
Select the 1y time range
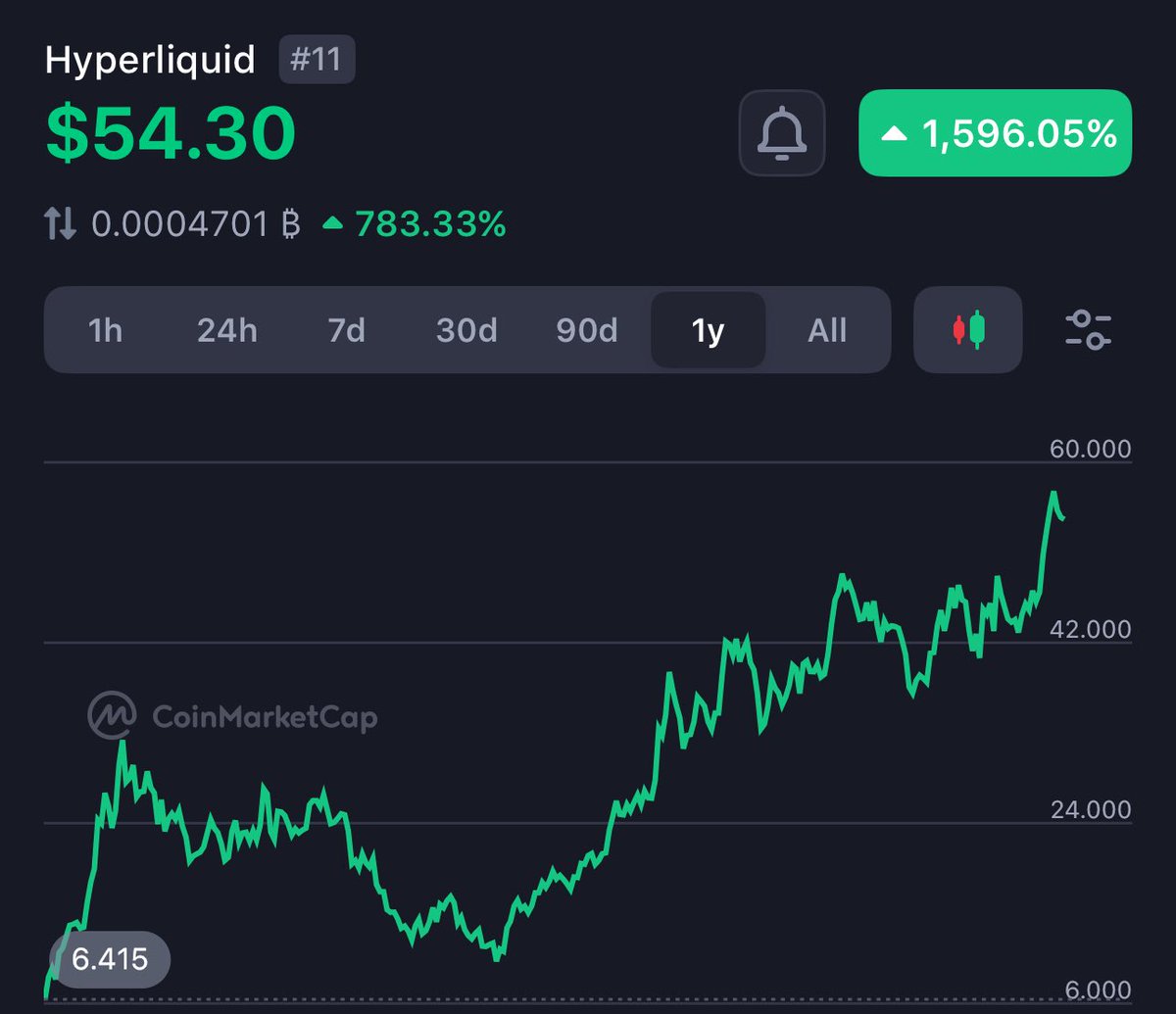[709, 330]
